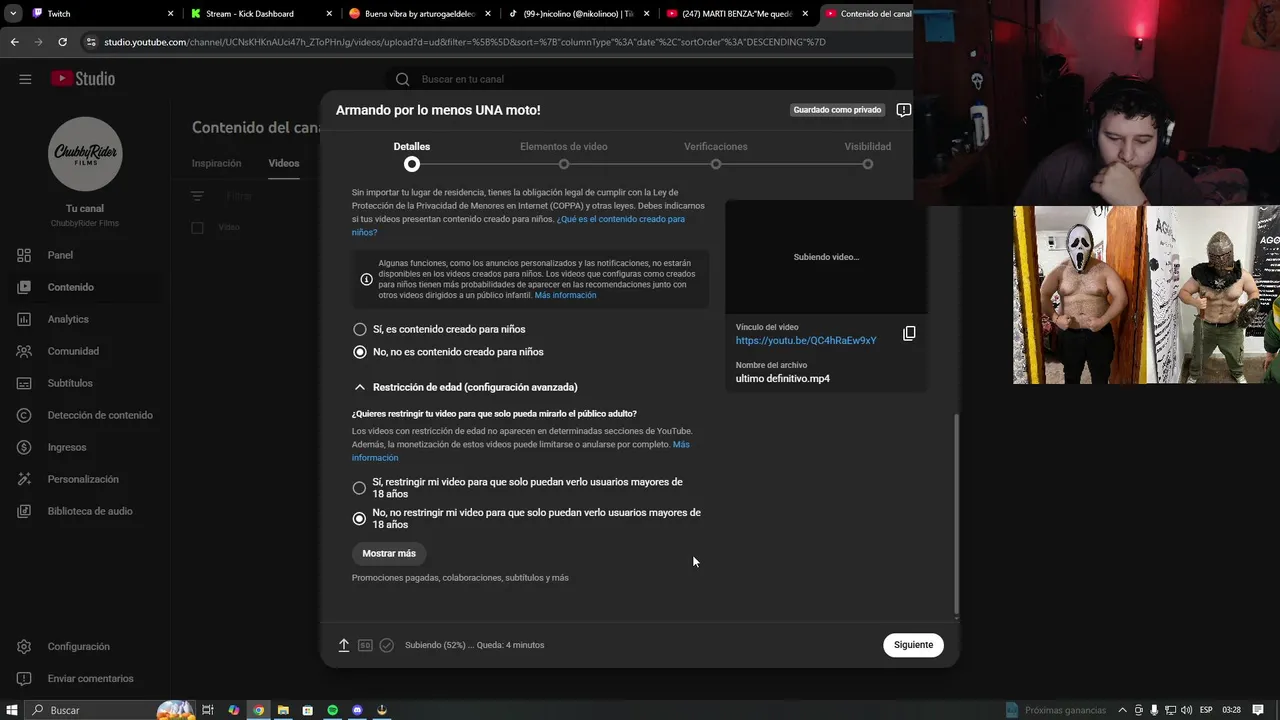The image size is (1280, 720).
Task: Open the browser tab list dropdown
Action: pos(13,14)
